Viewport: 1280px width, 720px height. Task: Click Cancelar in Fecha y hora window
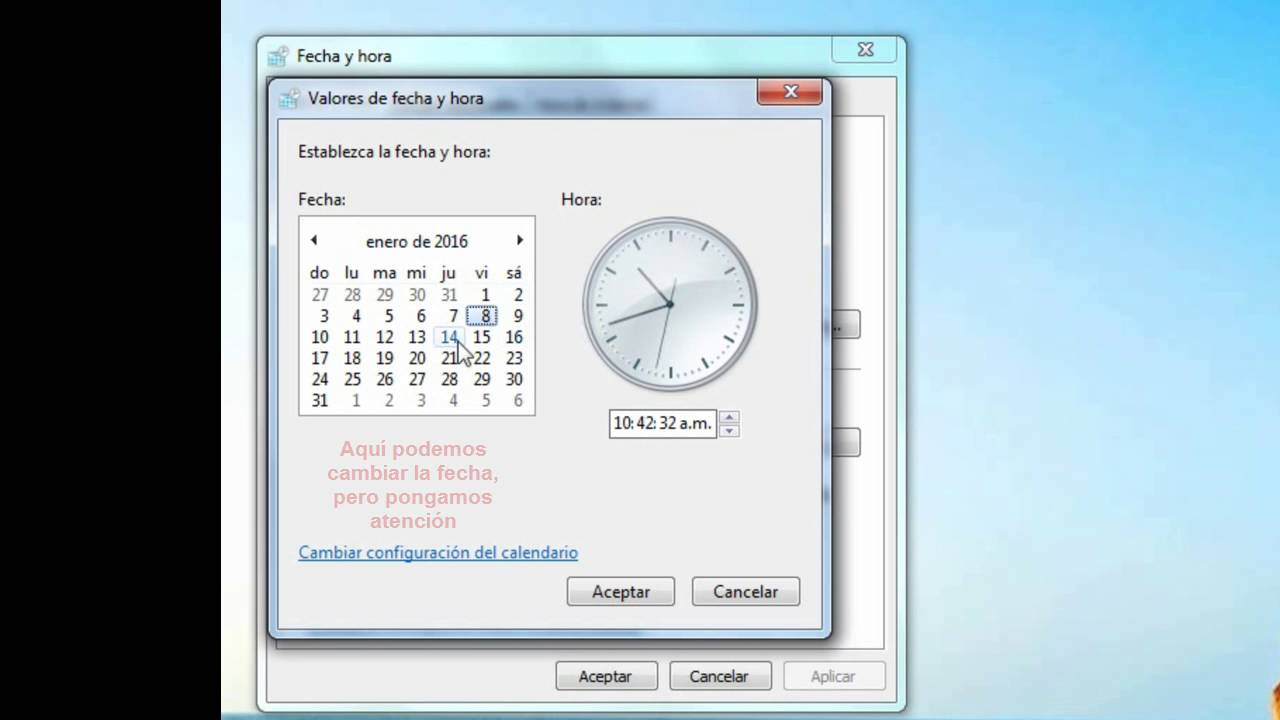point(718,676)
